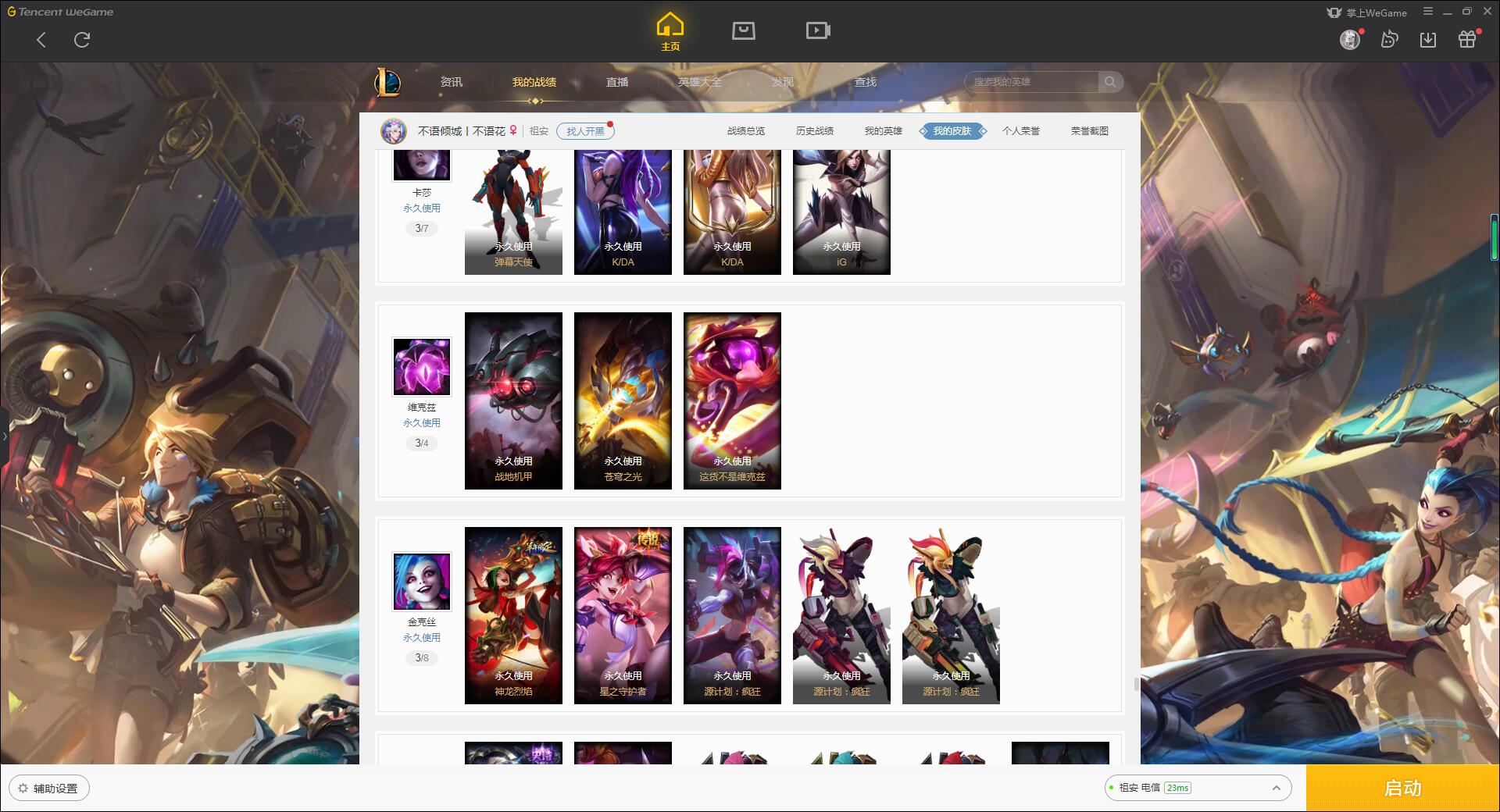Open the hamburger main menu
Viewport: 1500px width, 812px height.
[x=1428, y=12]
